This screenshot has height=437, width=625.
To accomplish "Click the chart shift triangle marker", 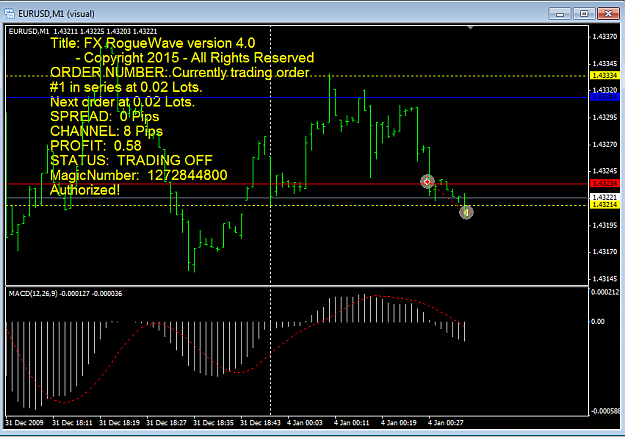I will (x=470, y=28).
